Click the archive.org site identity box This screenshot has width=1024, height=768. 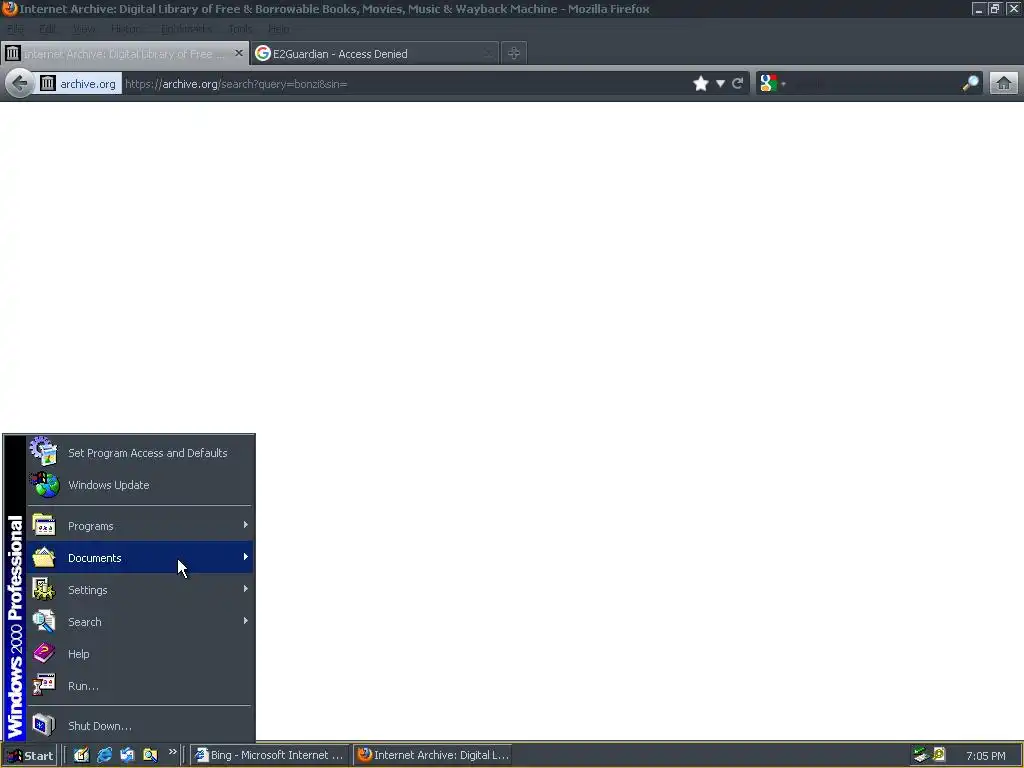80,84
